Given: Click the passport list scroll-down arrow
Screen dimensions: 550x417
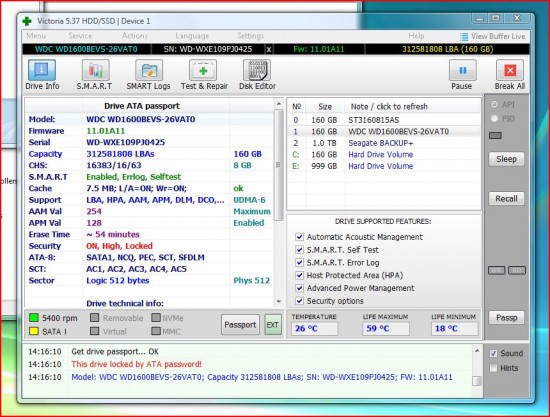Looking at the screenshot, I should [279, 301].
